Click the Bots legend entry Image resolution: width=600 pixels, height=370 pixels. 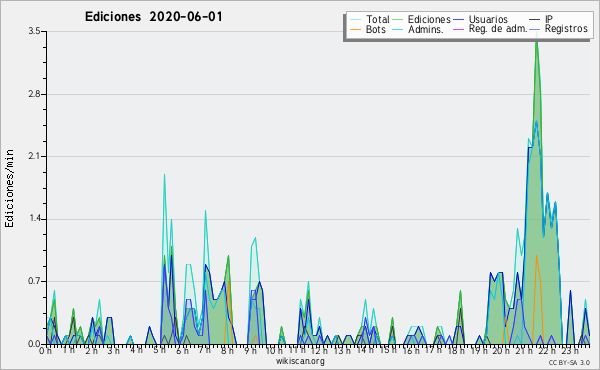click(375, 29)
